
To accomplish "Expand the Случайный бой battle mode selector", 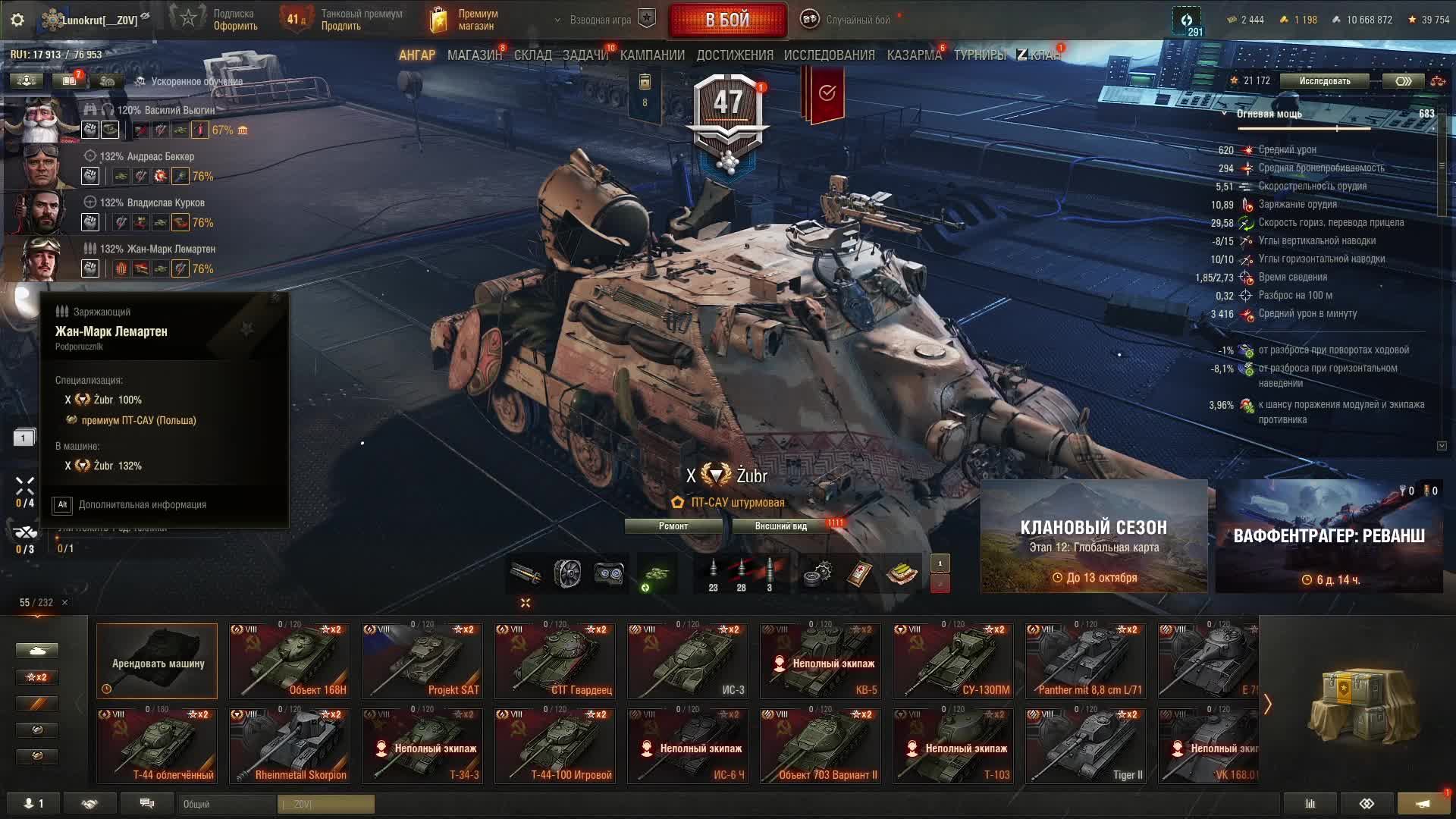I will coord(849,20).
